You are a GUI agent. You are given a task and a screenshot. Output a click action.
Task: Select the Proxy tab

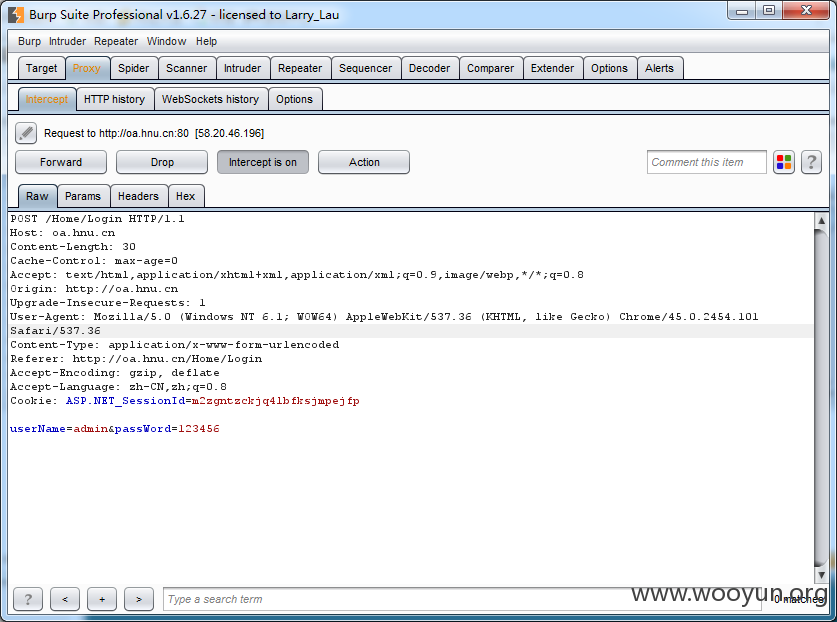click(86, 68)
